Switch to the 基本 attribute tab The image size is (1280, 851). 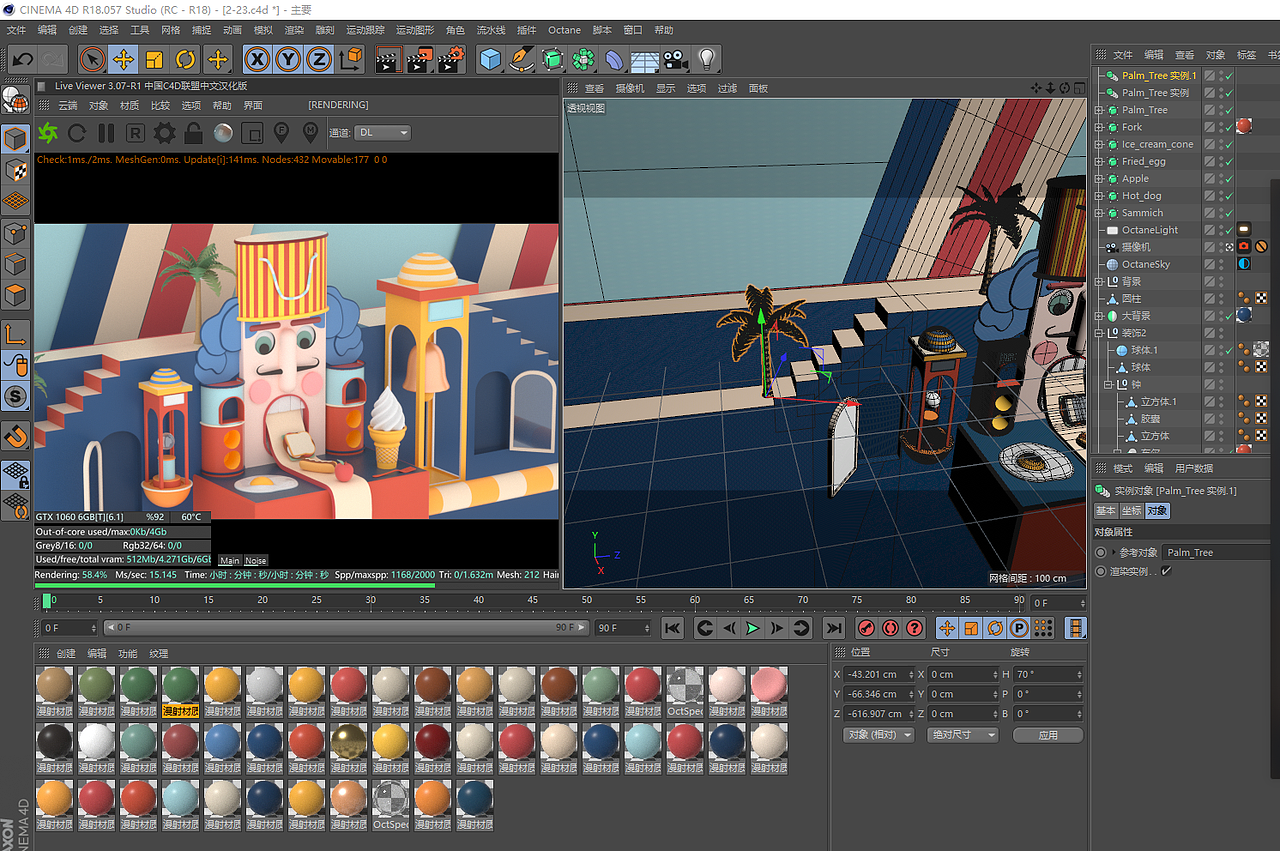[x=1106, y=511]
